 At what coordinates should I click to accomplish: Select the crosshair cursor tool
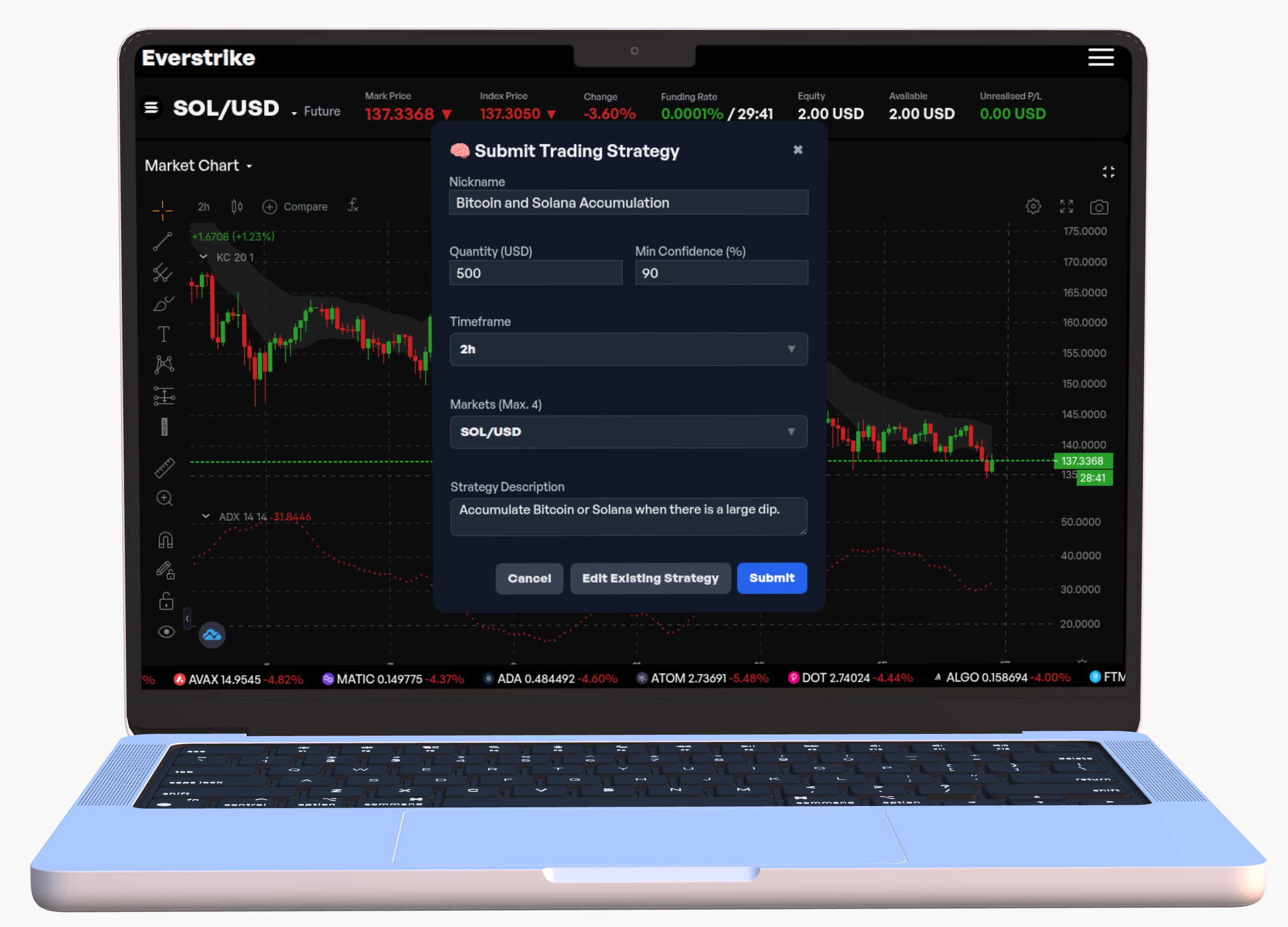pos(164,210)
